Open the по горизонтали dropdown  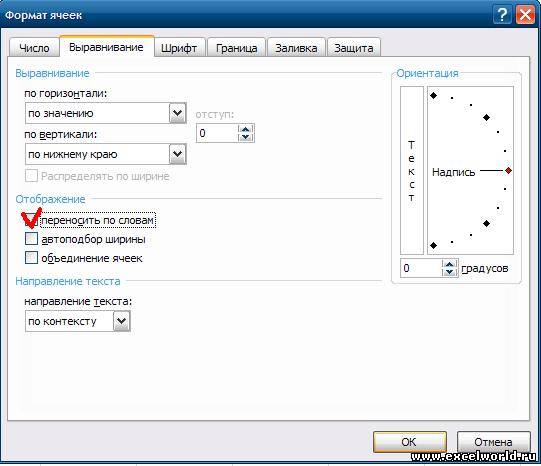point(178,113)
